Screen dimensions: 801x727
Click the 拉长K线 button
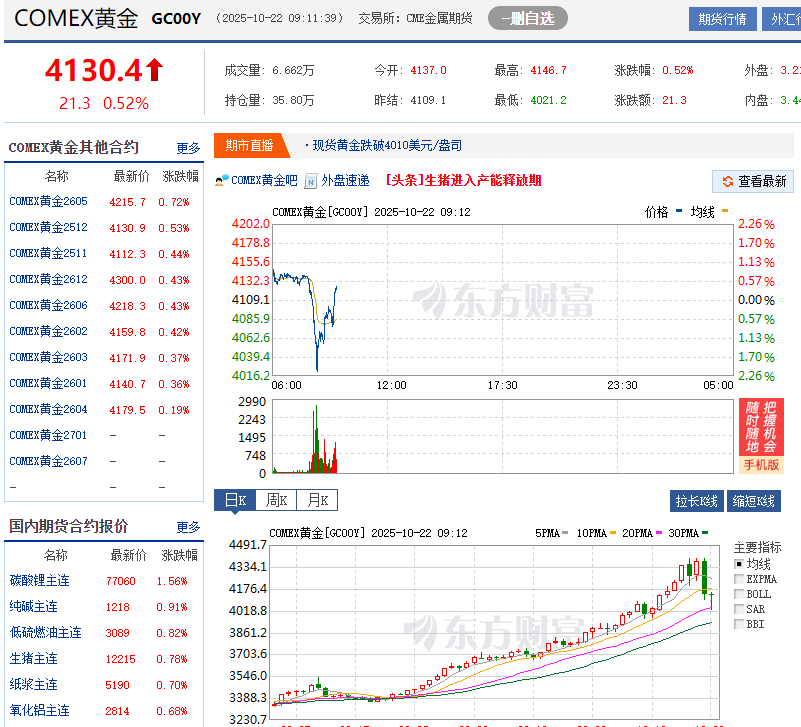coord(696,501)
